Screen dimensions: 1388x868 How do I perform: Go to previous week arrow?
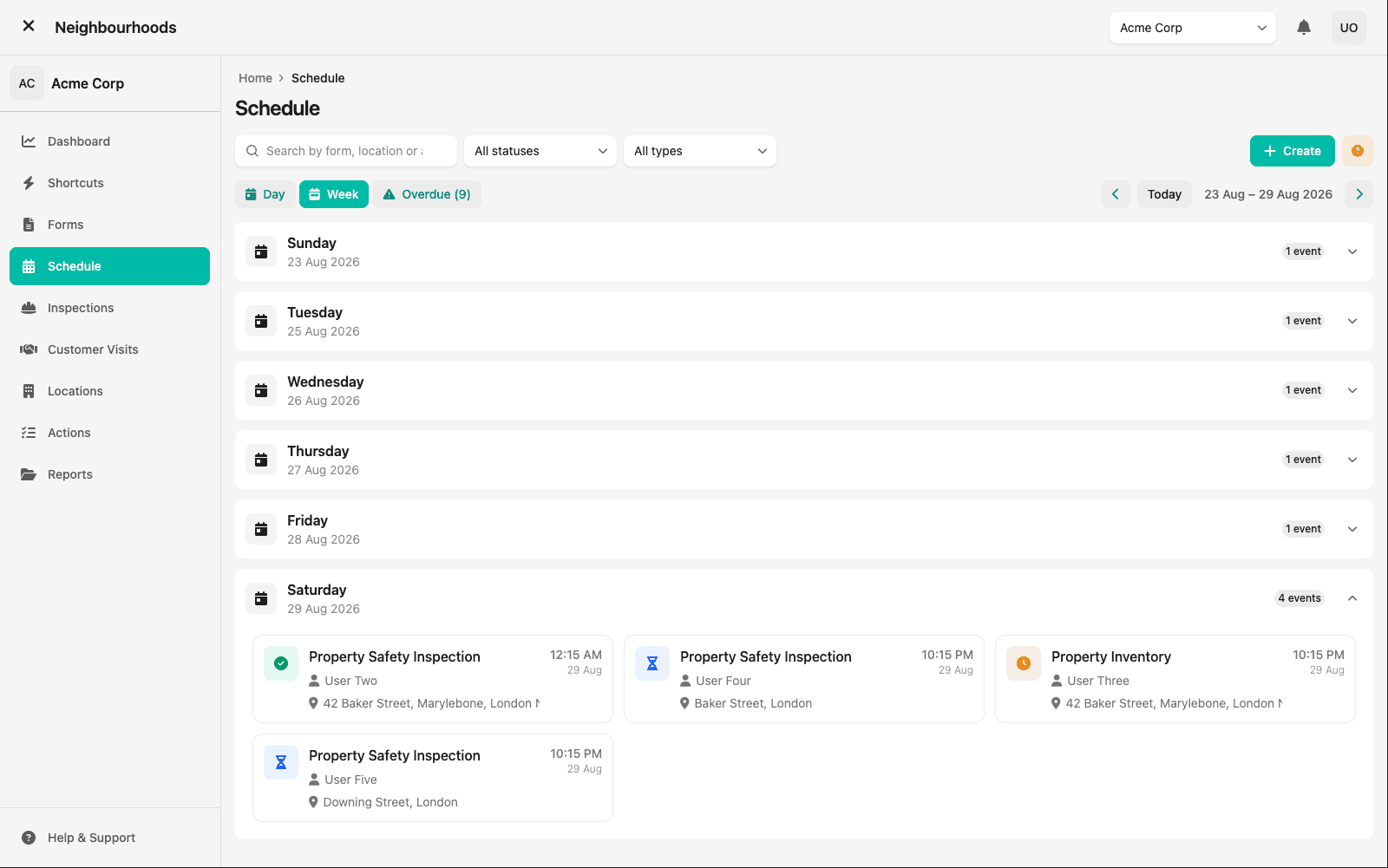[x=1116, y=194]
